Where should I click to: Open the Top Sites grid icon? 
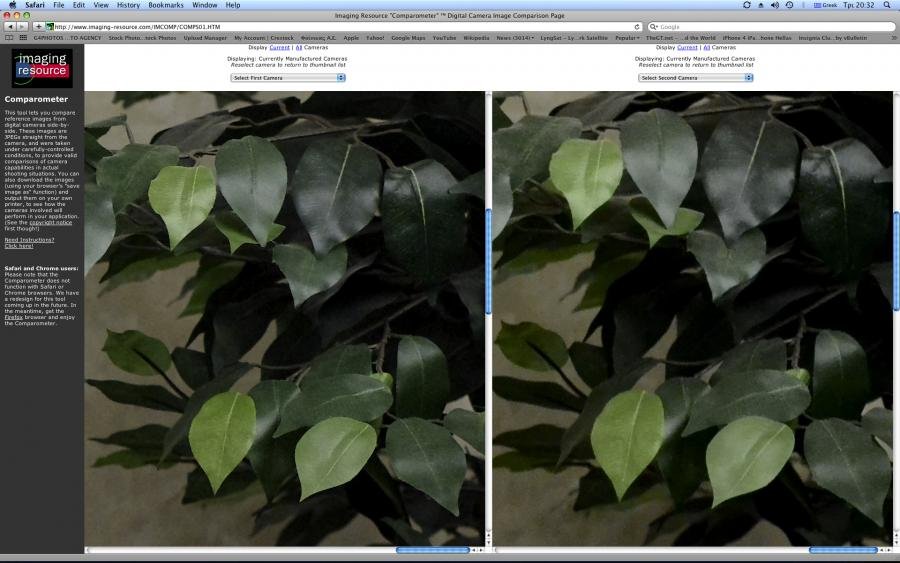pos(23,38)
